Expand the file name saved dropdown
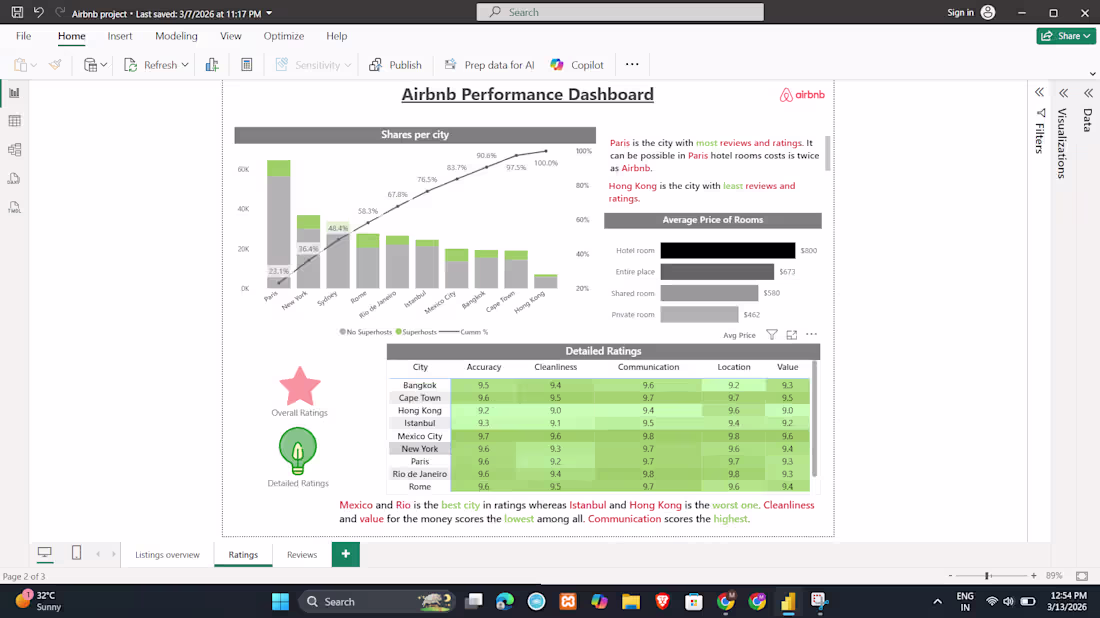Image resolution: width=1100 pixels, height=618 pixels. [x=269, y=13]
